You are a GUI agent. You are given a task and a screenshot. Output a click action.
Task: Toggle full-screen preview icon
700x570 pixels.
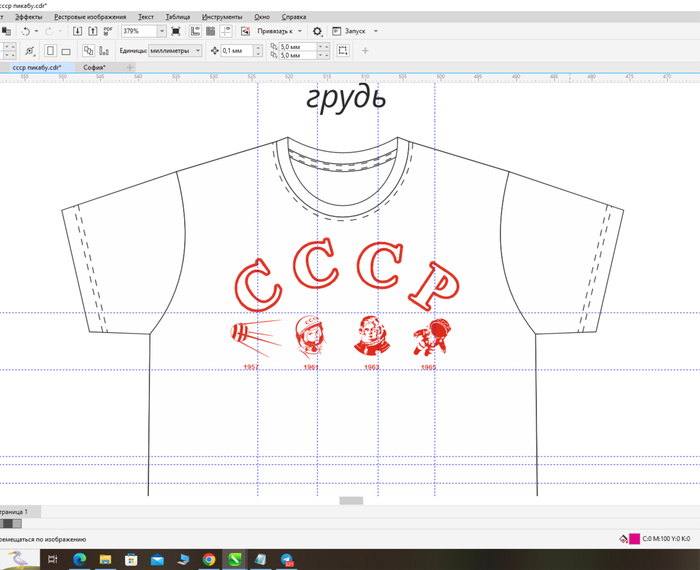click(x=176, y=31)
